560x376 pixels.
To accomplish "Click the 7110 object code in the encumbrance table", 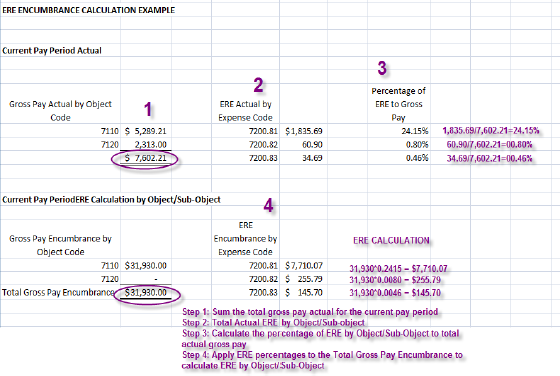I will tap(110, 266).
